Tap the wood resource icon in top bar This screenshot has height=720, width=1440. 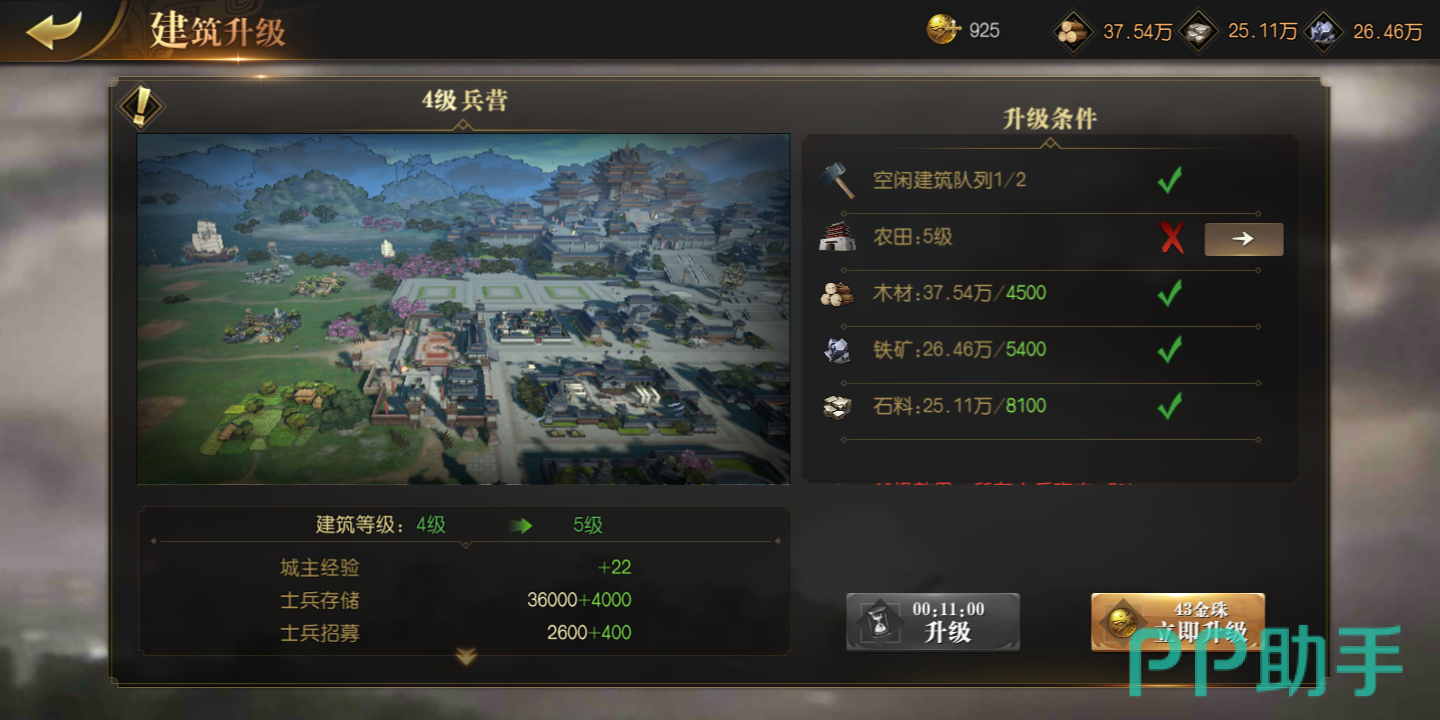1073,31
